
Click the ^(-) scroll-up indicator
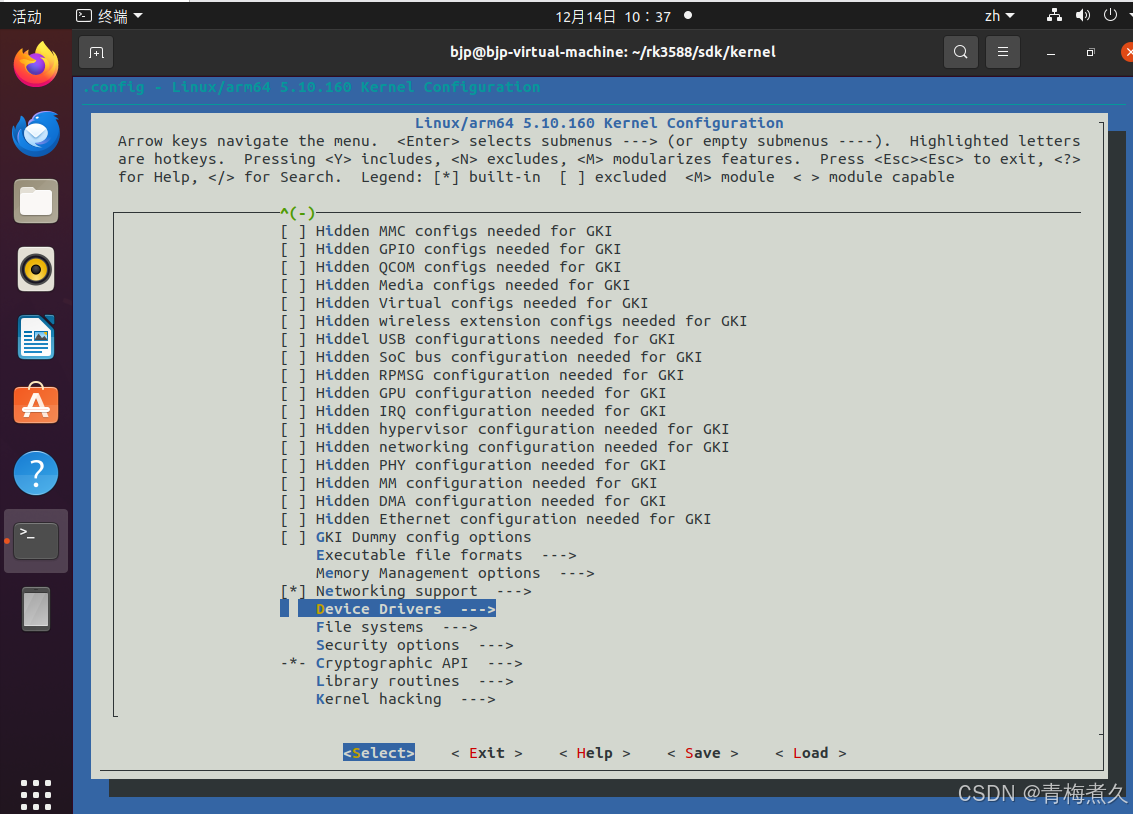click(298, 213)
